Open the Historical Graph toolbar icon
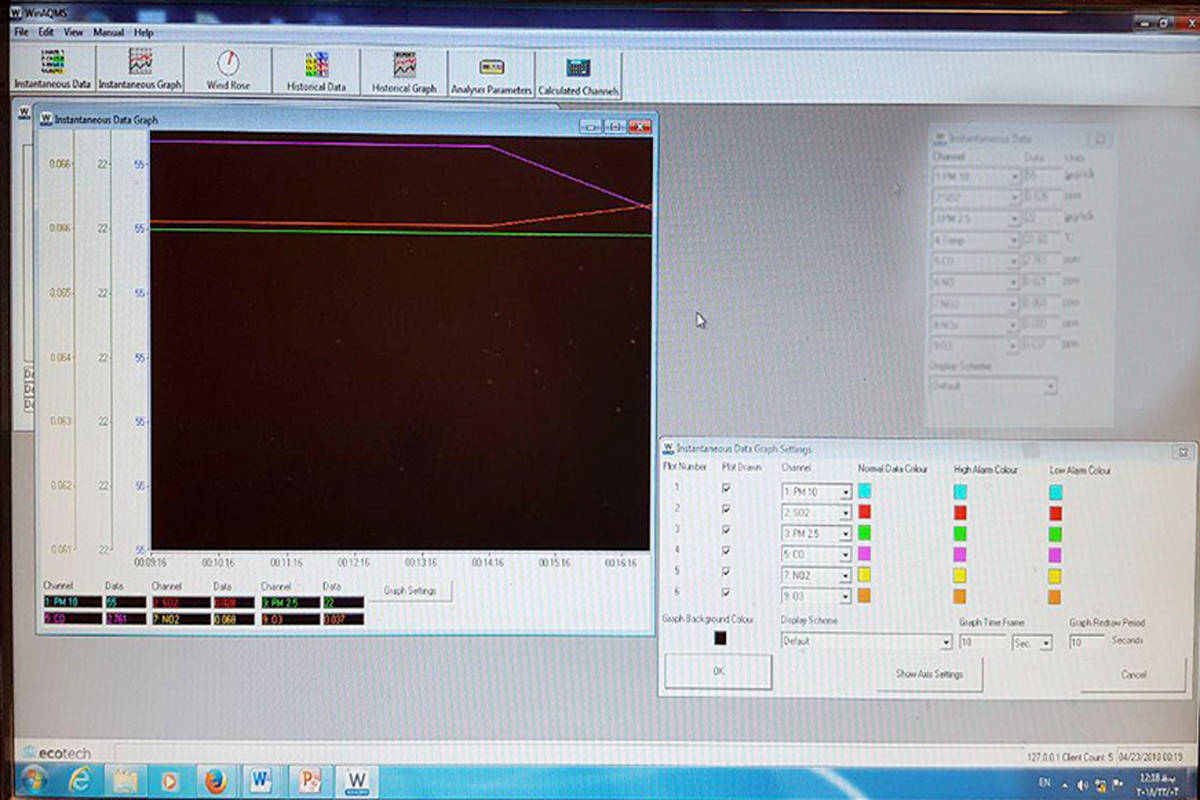The image size is (1200, 800). tap(404, 71)
